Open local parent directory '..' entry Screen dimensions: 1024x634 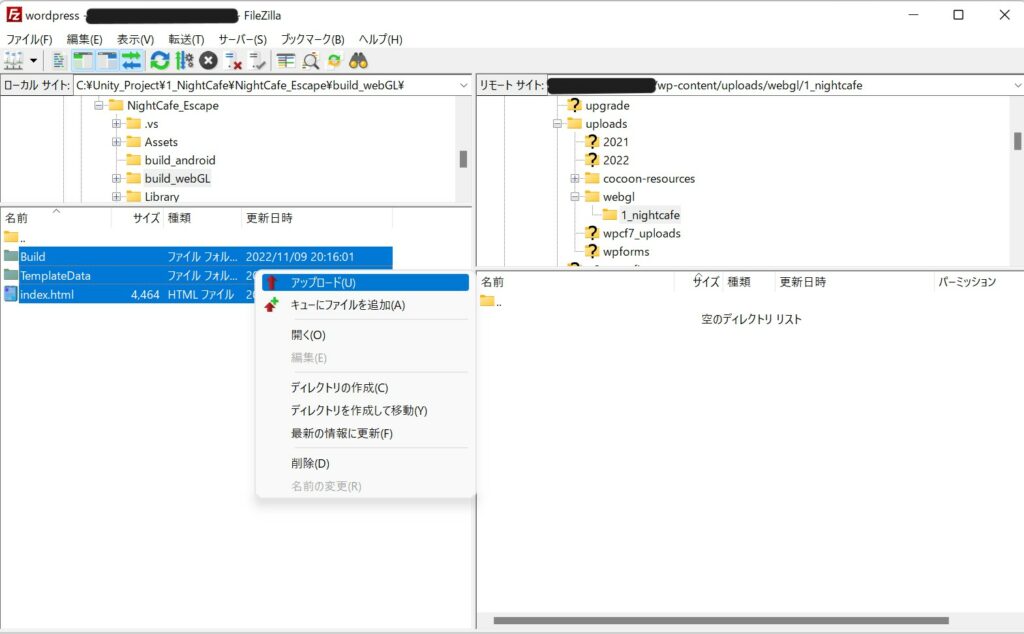14,238
